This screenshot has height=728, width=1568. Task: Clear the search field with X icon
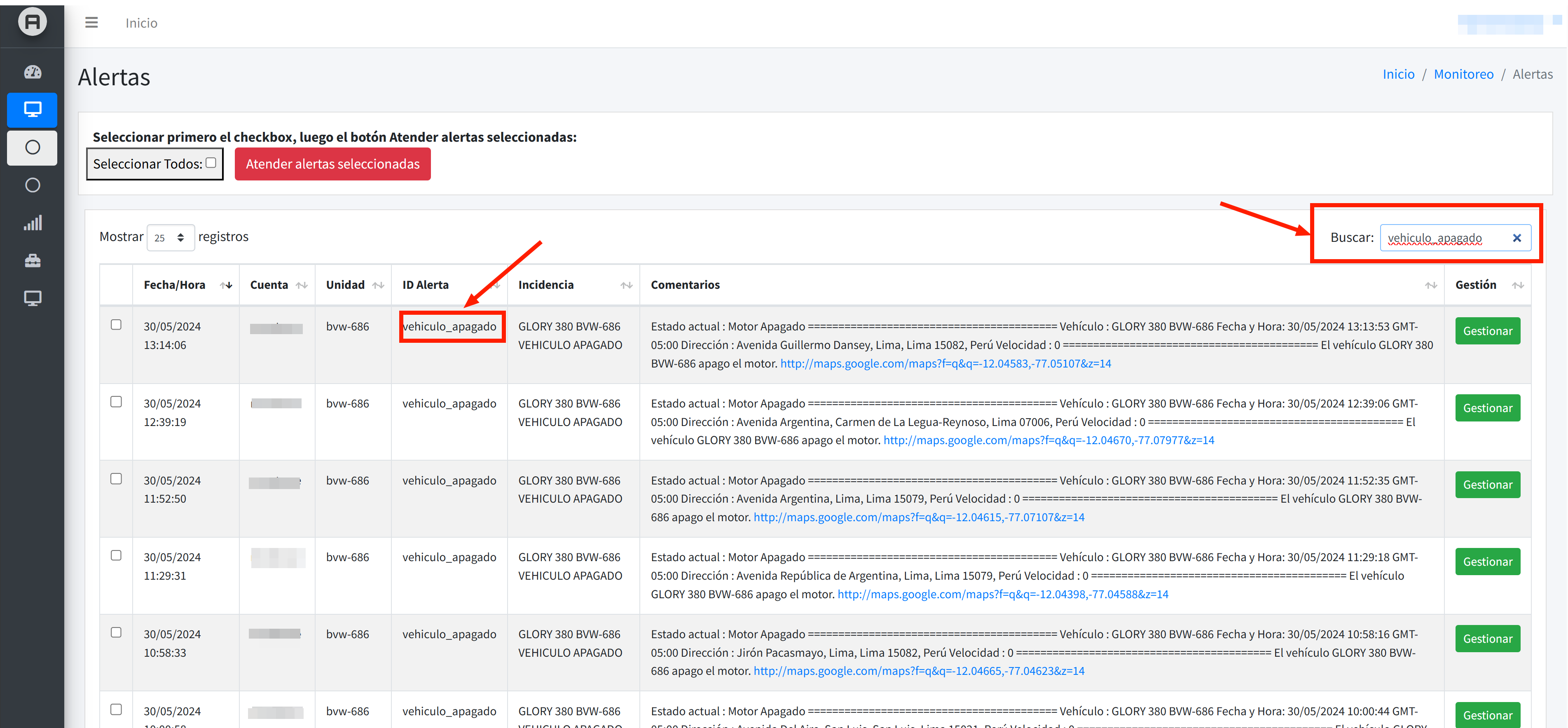point(1516,238)
